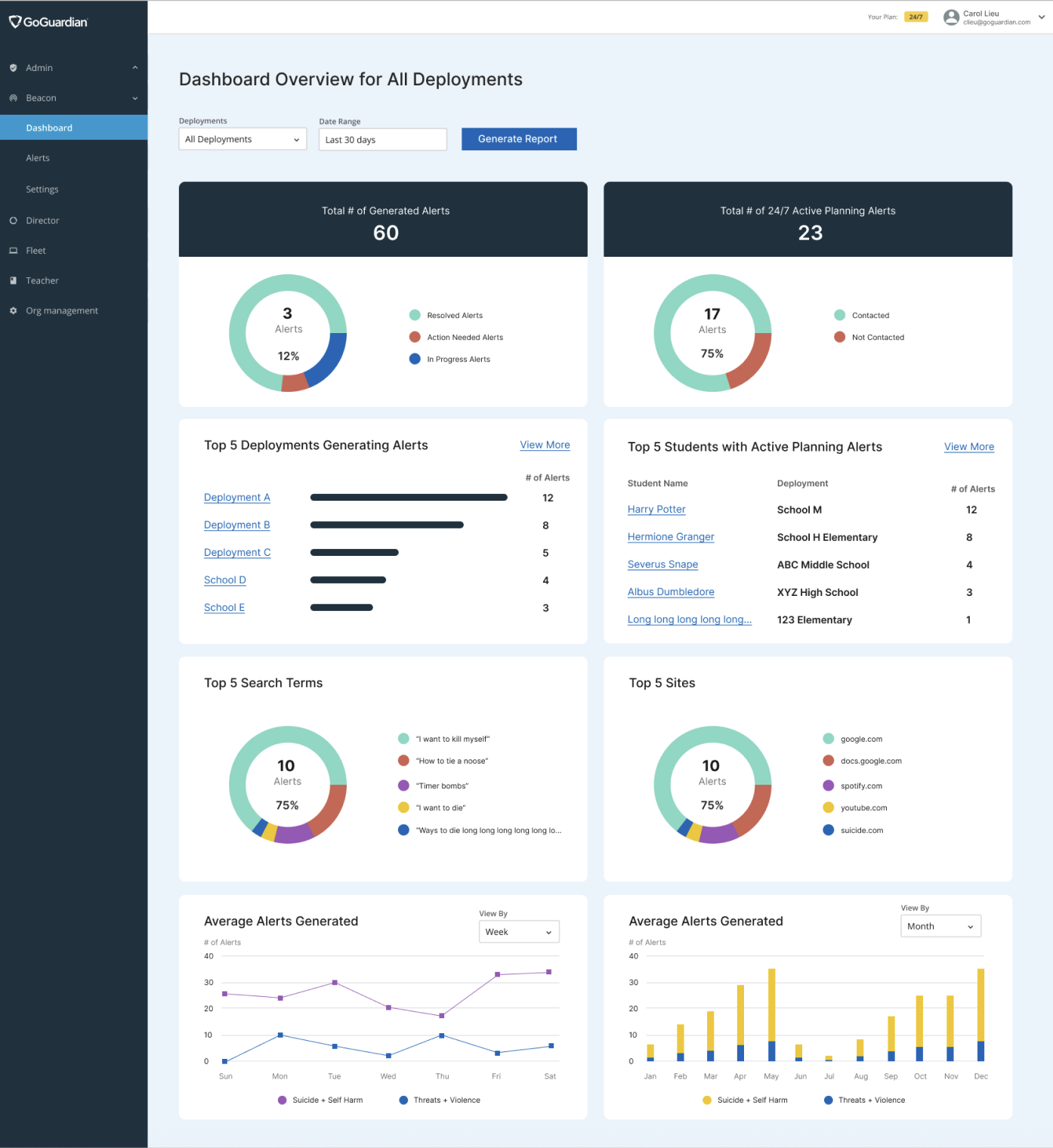Click the GoGuardian logo
1053x1148 pixels.
[48, 22]
